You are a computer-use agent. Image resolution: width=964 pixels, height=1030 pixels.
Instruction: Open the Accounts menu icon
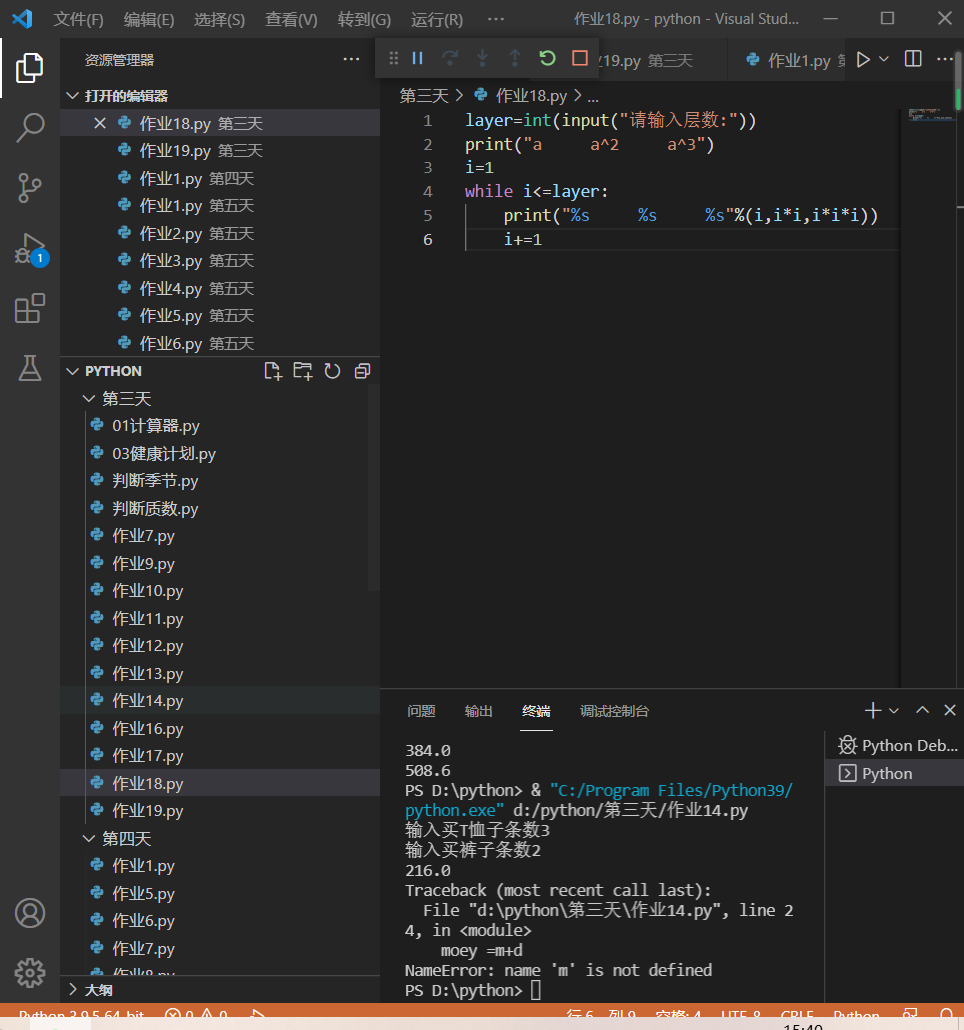click(x=30, y=913)
